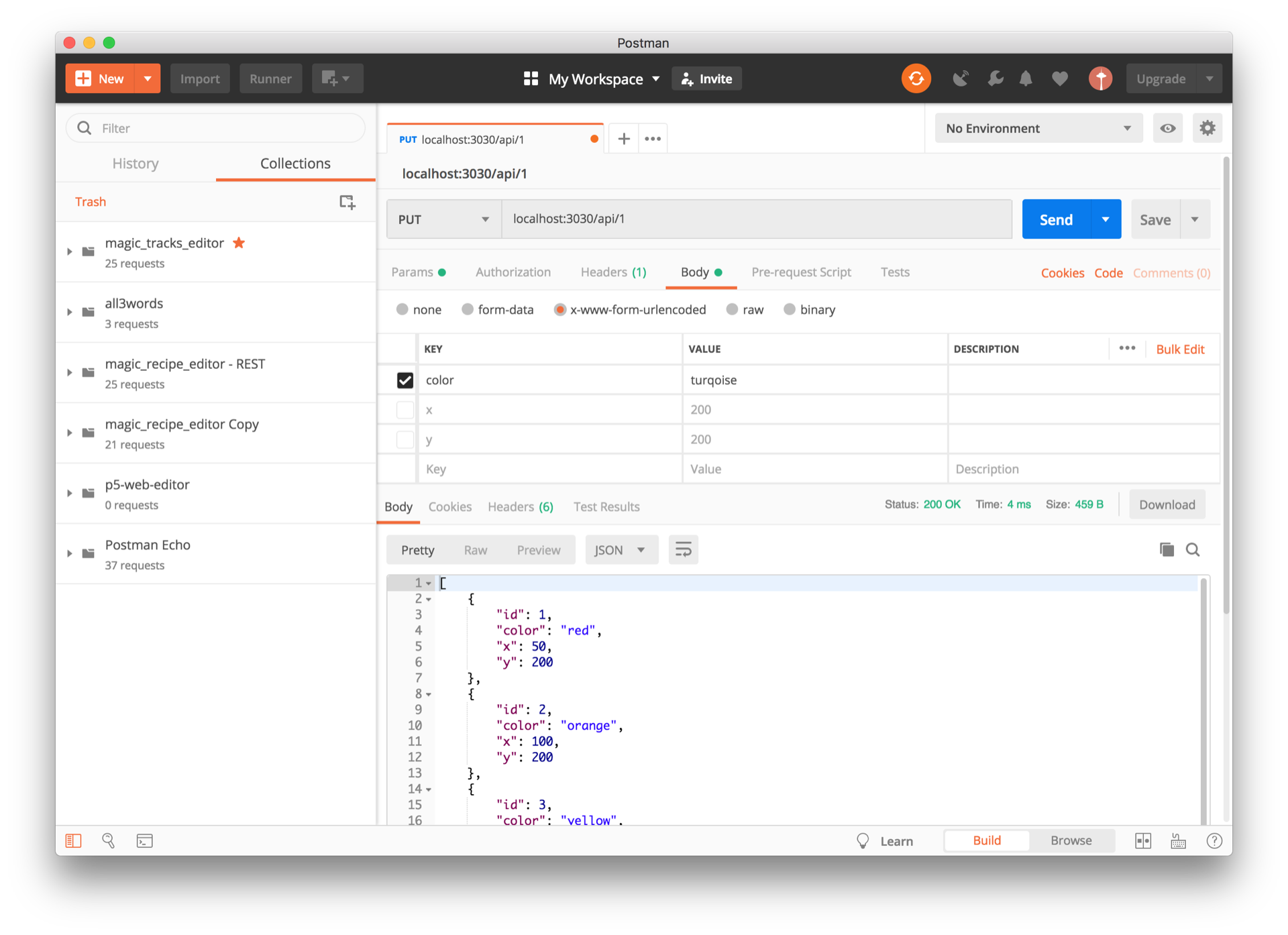Click the blue Send button

coord(1056,219)
